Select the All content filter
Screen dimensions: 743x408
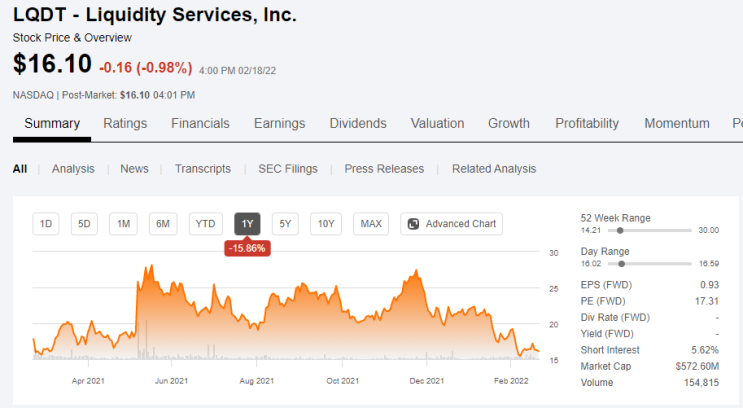pos(20,169)
